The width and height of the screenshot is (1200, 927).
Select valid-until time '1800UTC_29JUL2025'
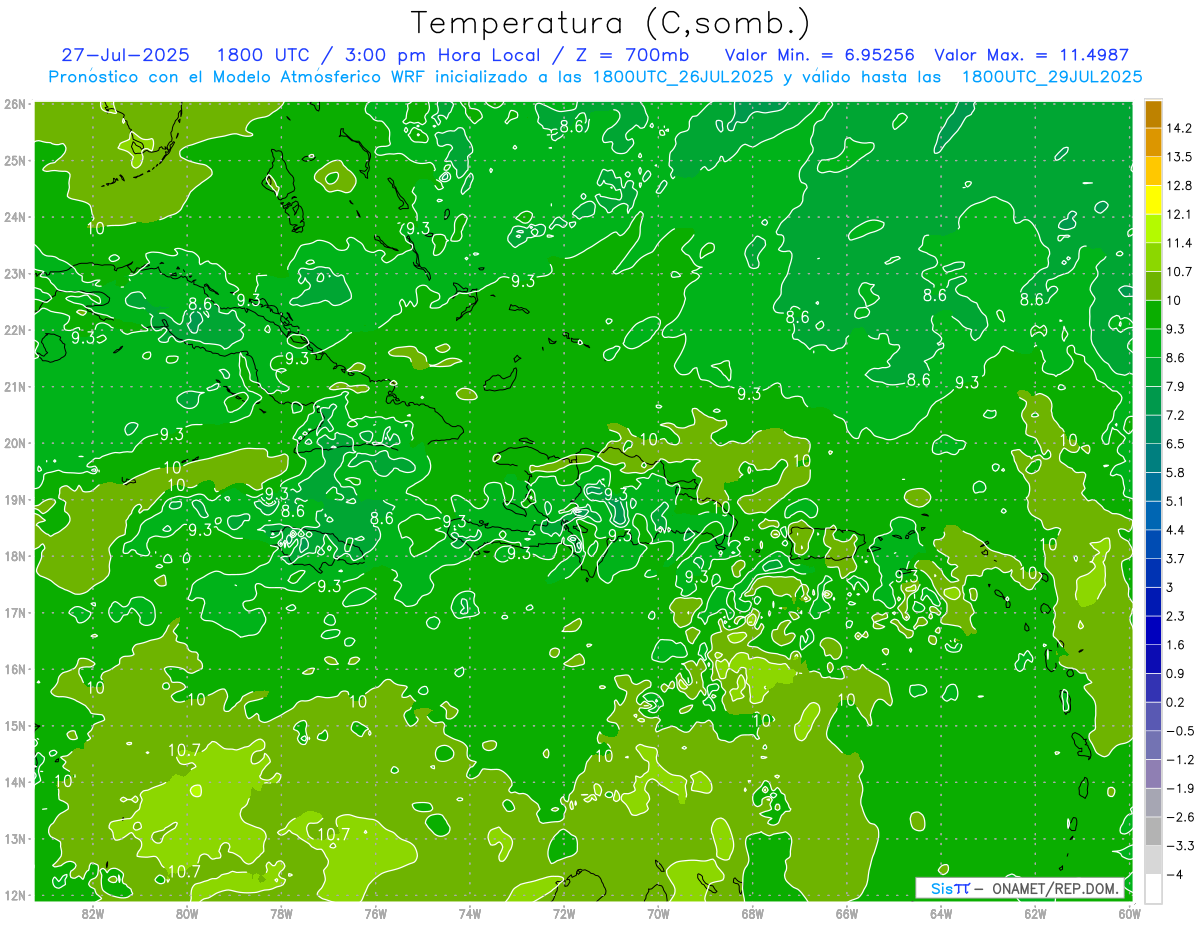click(1051, 77)
